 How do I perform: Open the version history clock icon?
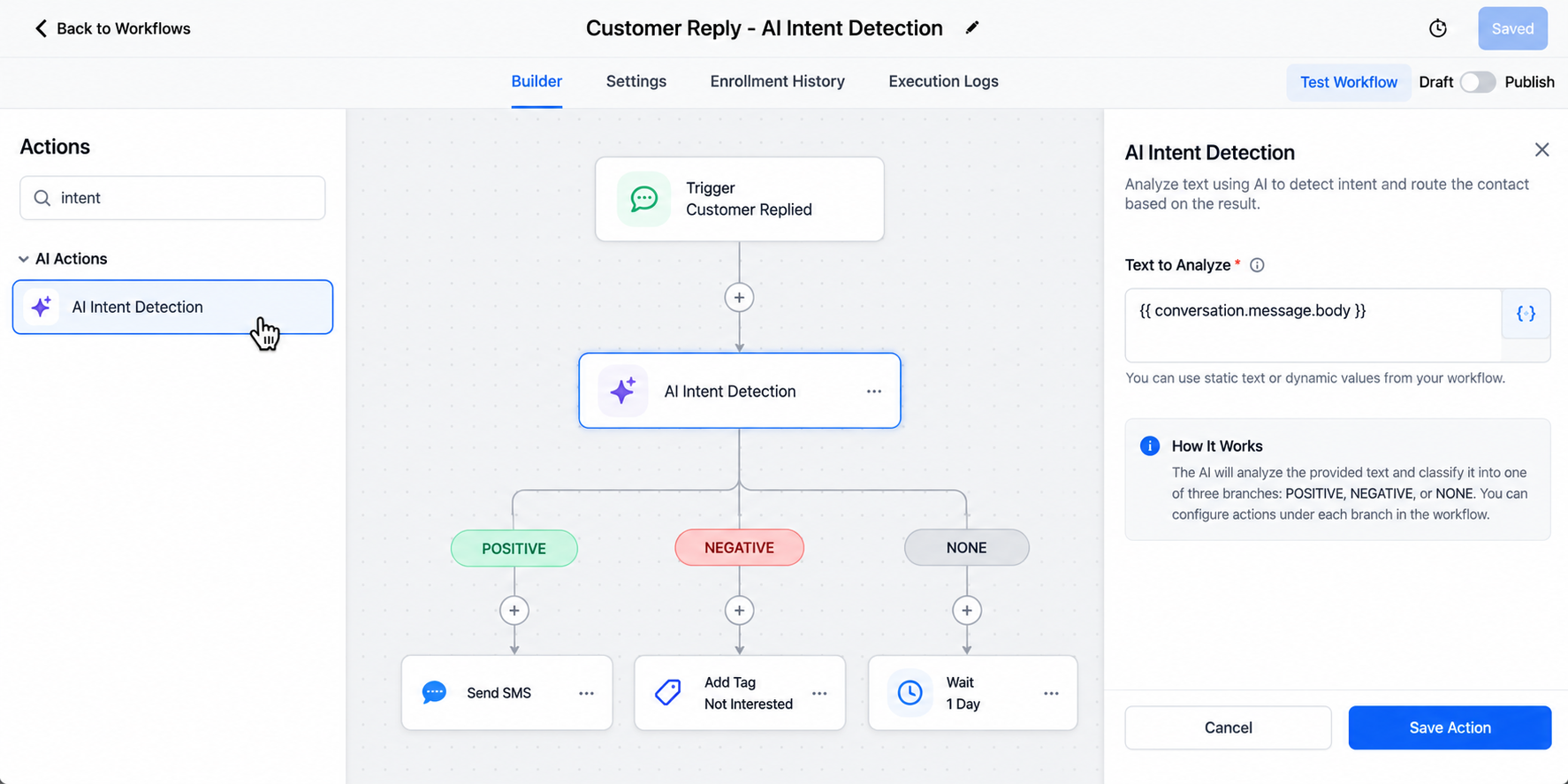[x=1438, y=28]
